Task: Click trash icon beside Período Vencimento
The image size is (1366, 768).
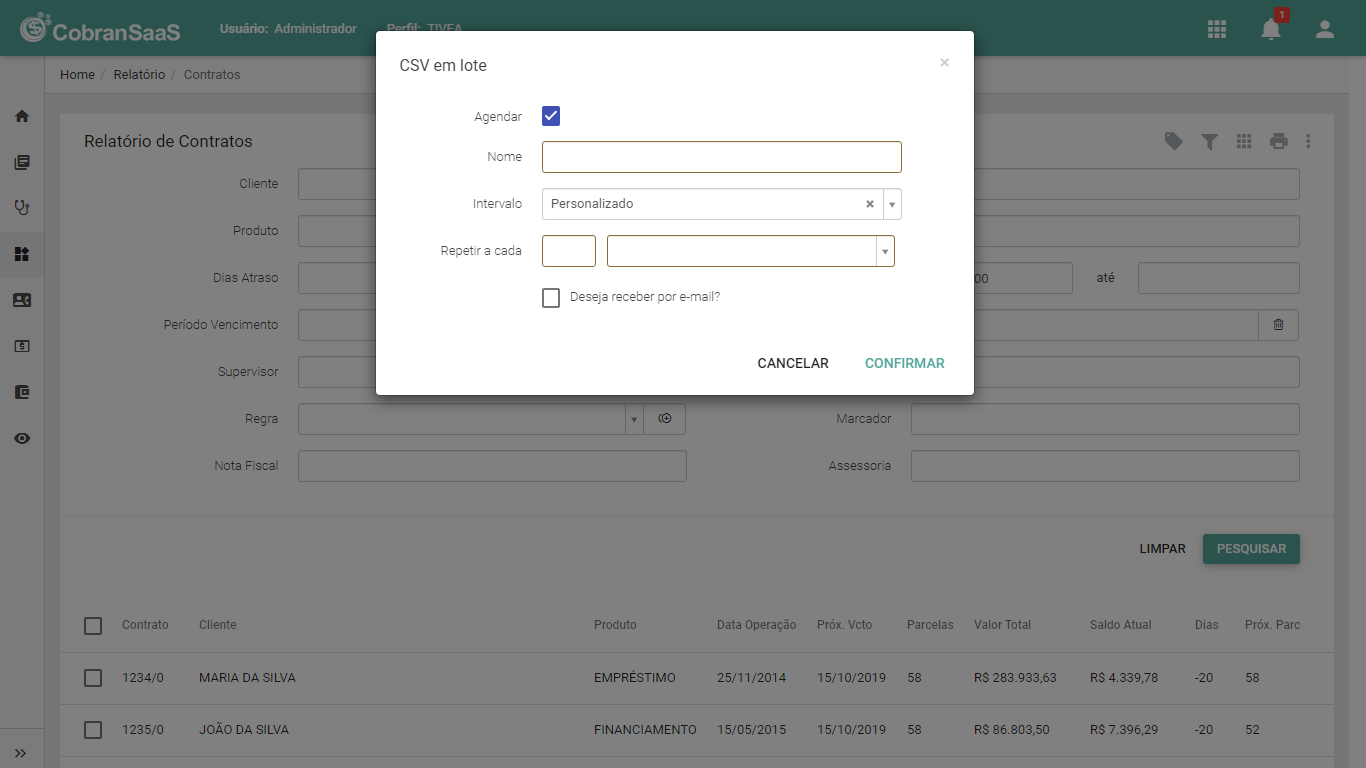Action: tap(1278, 325)
